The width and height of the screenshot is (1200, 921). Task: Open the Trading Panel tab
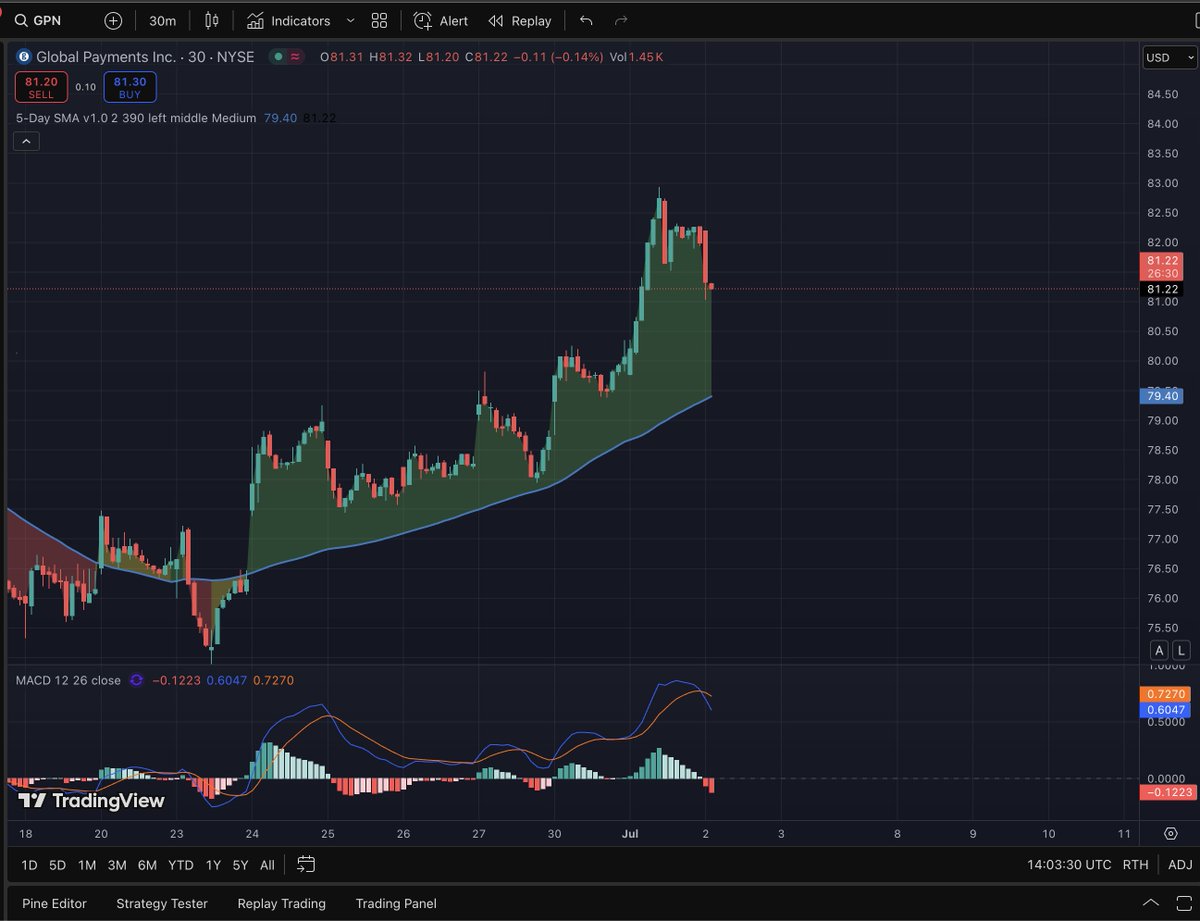coord(396,903)
